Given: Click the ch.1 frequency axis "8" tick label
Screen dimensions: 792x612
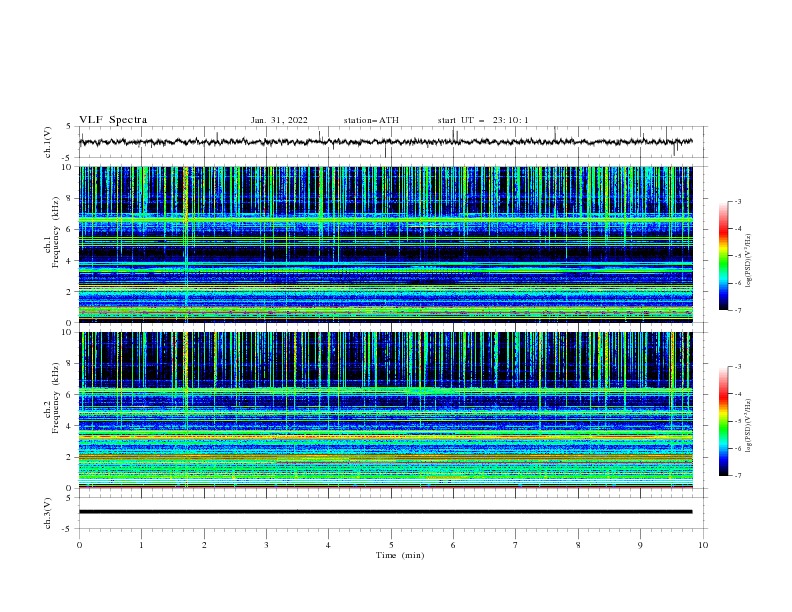Looking at the screenshot, I should (69, 198).
